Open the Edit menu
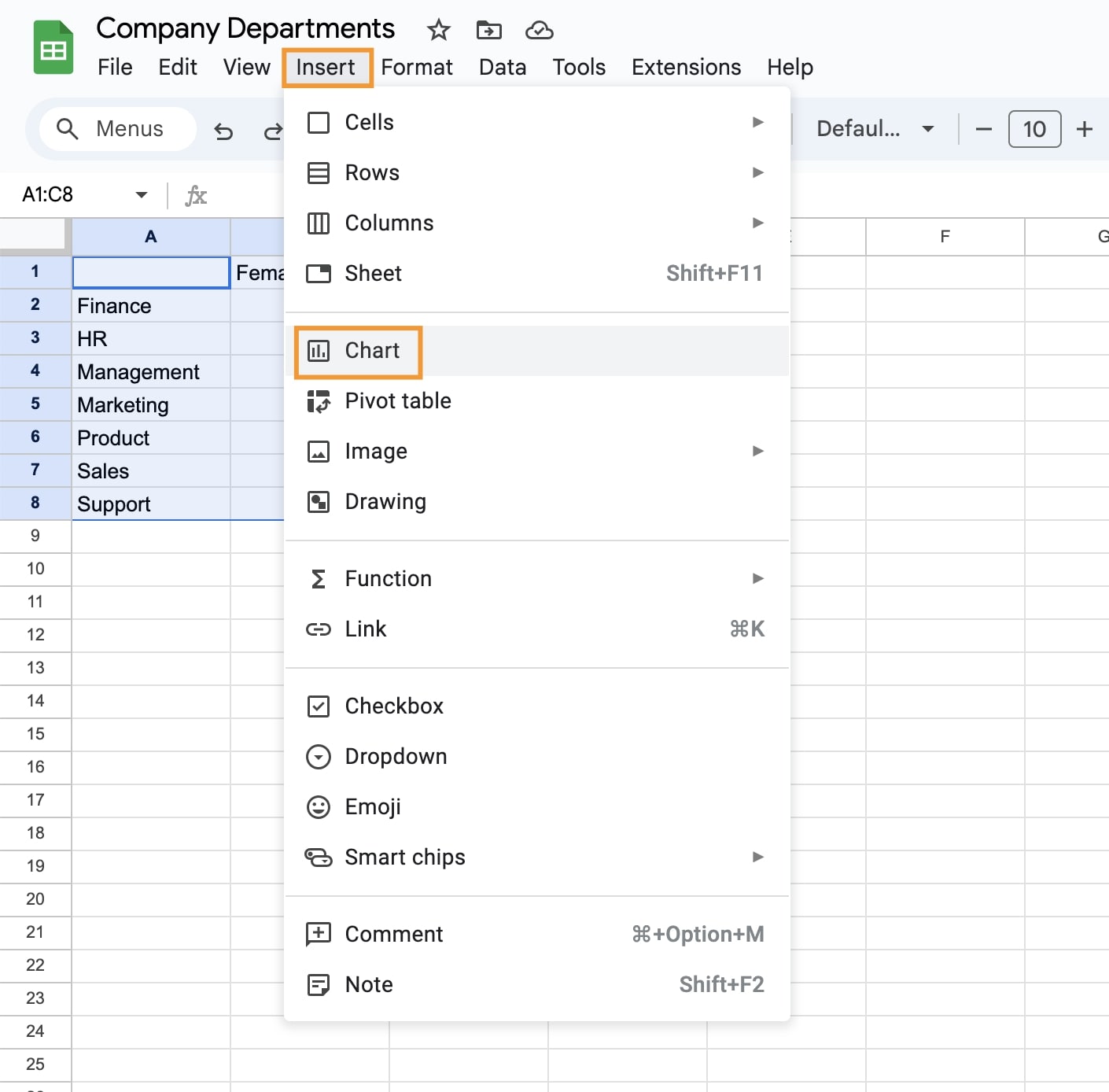 [x=178, y=68]
